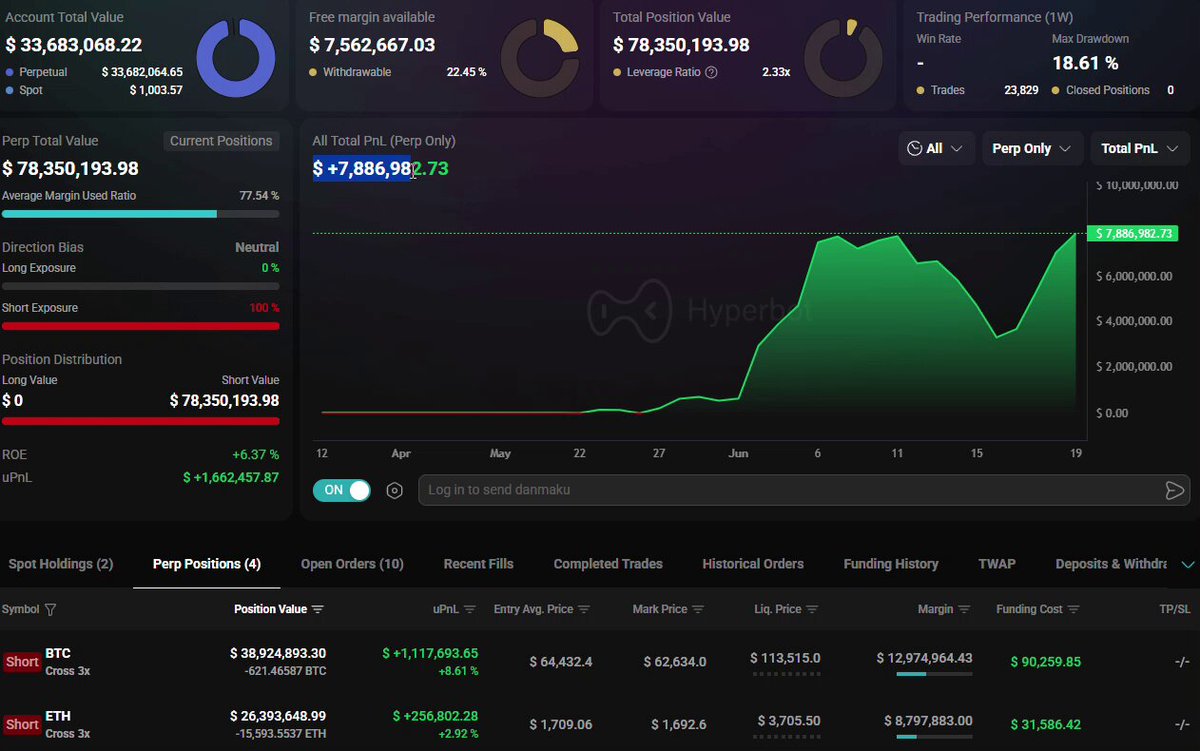Screen dimensions: 1200x751
Task: Click the ETH position value $ 26,393,648.99
Action: 278,716
